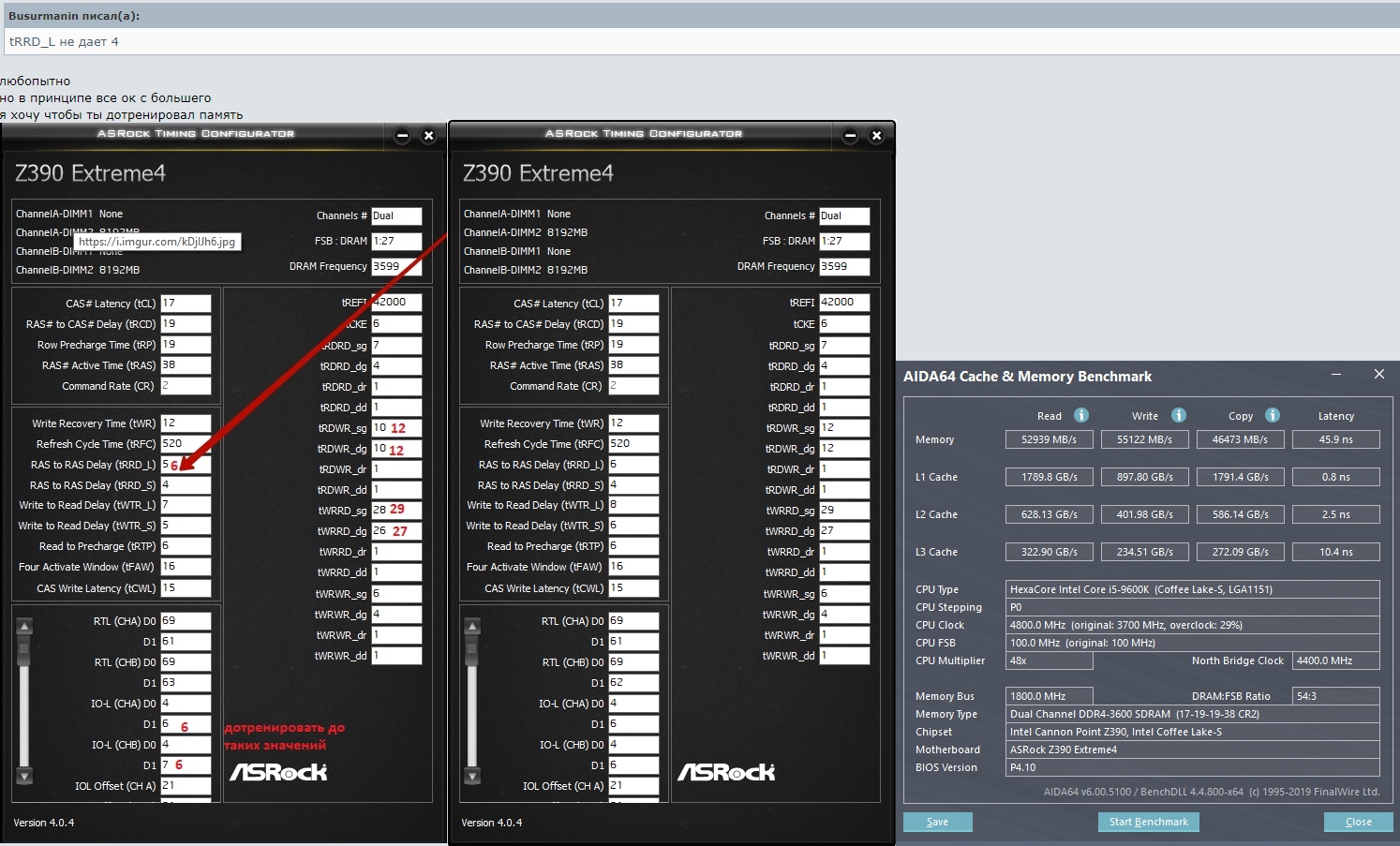Select Command Rate (CR) field in right window
Image resolution: width=1400 pixels, height=846 pixels.
(633, 386)
